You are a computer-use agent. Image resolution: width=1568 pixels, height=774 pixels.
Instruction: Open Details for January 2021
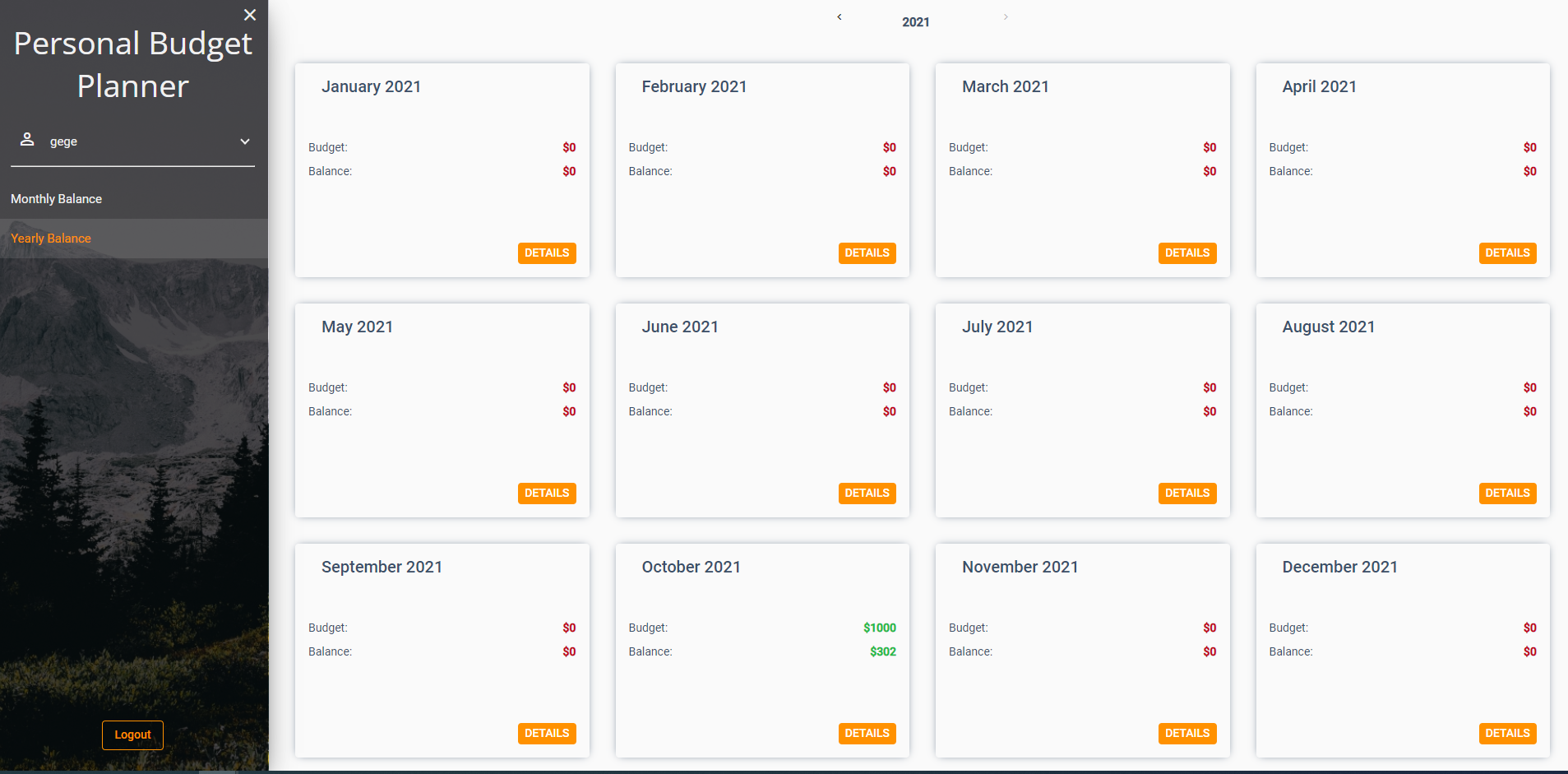click(547, 253)
